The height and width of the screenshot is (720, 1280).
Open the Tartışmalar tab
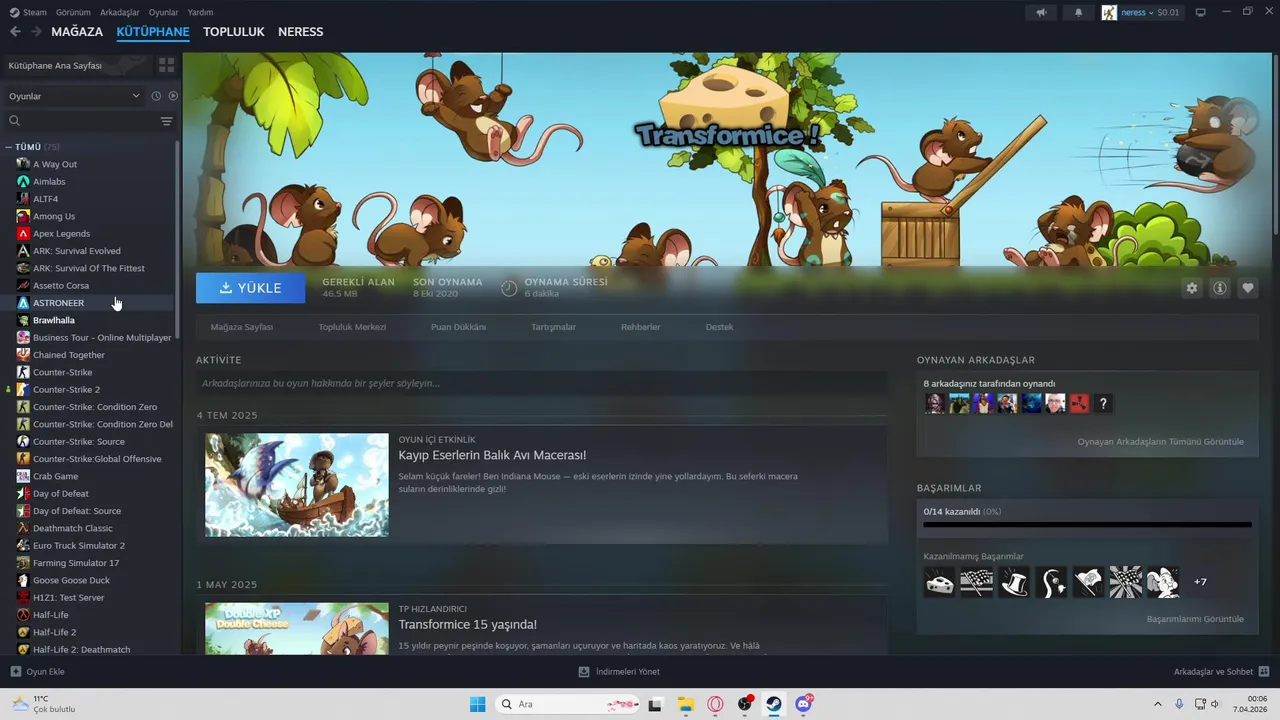[x=553, y=327]
